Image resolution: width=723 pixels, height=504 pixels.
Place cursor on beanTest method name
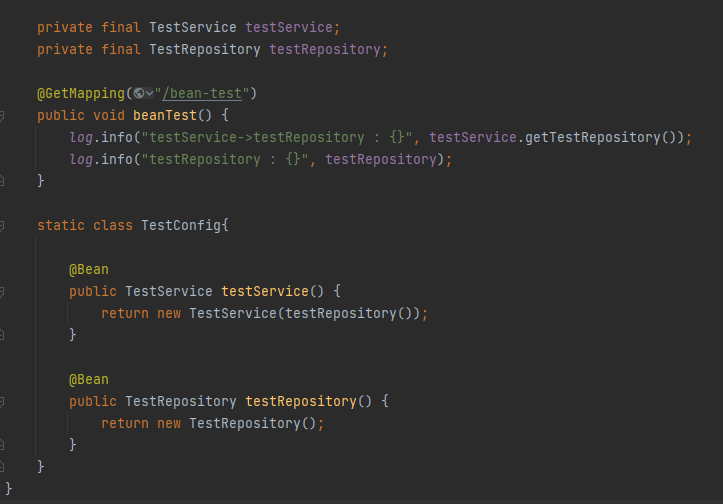pos(165,115)
